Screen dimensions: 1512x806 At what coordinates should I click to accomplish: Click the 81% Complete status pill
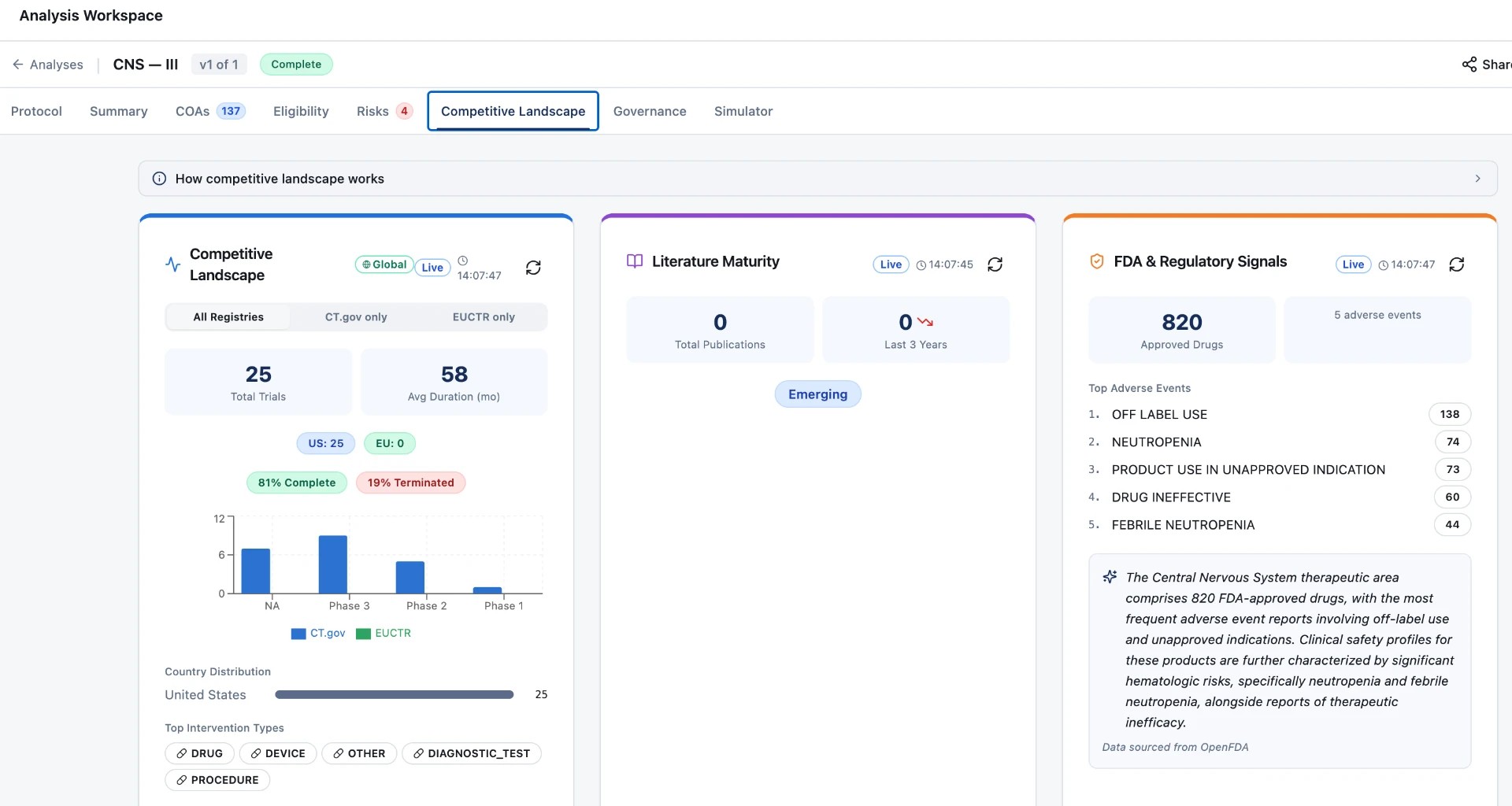coord(297,483)
